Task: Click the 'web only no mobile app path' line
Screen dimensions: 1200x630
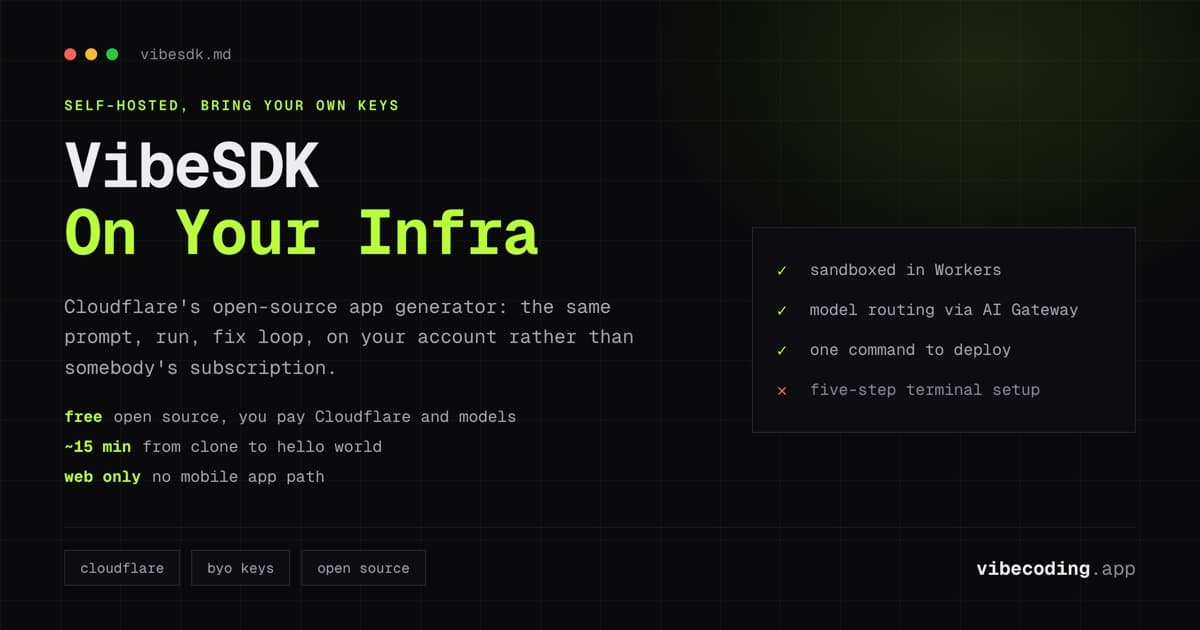Action: pyautogui.click(x=194, y=477)
